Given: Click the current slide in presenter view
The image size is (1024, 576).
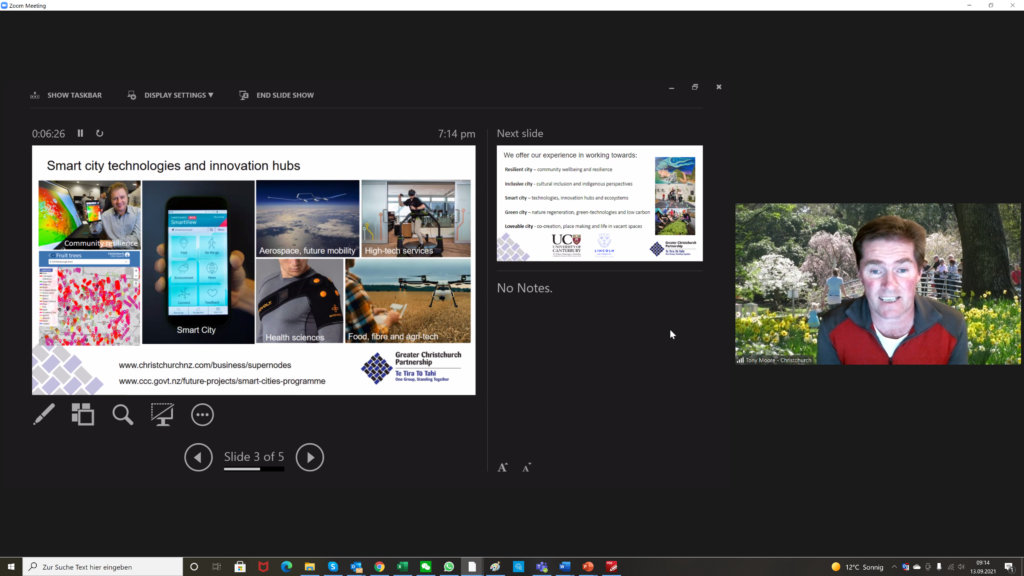Looking at the screenshot, I should [254, 270].
